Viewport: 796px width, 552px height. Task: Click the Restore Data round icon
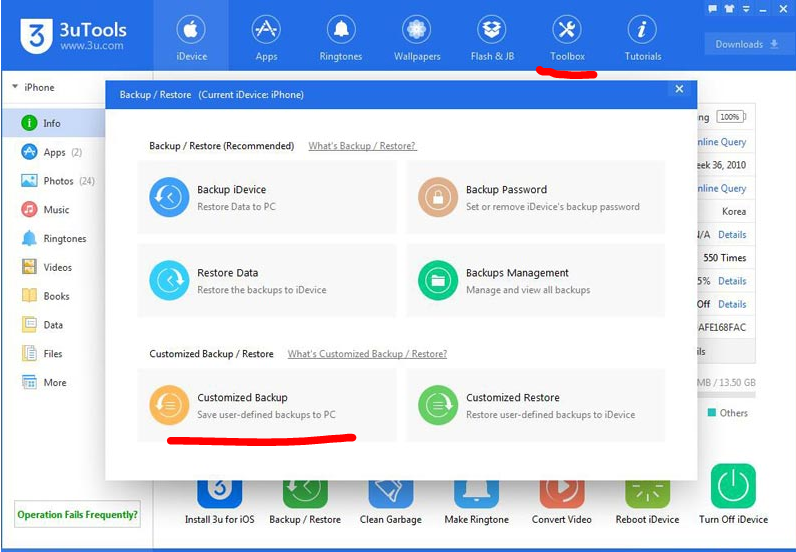click(x=169, y=280)
